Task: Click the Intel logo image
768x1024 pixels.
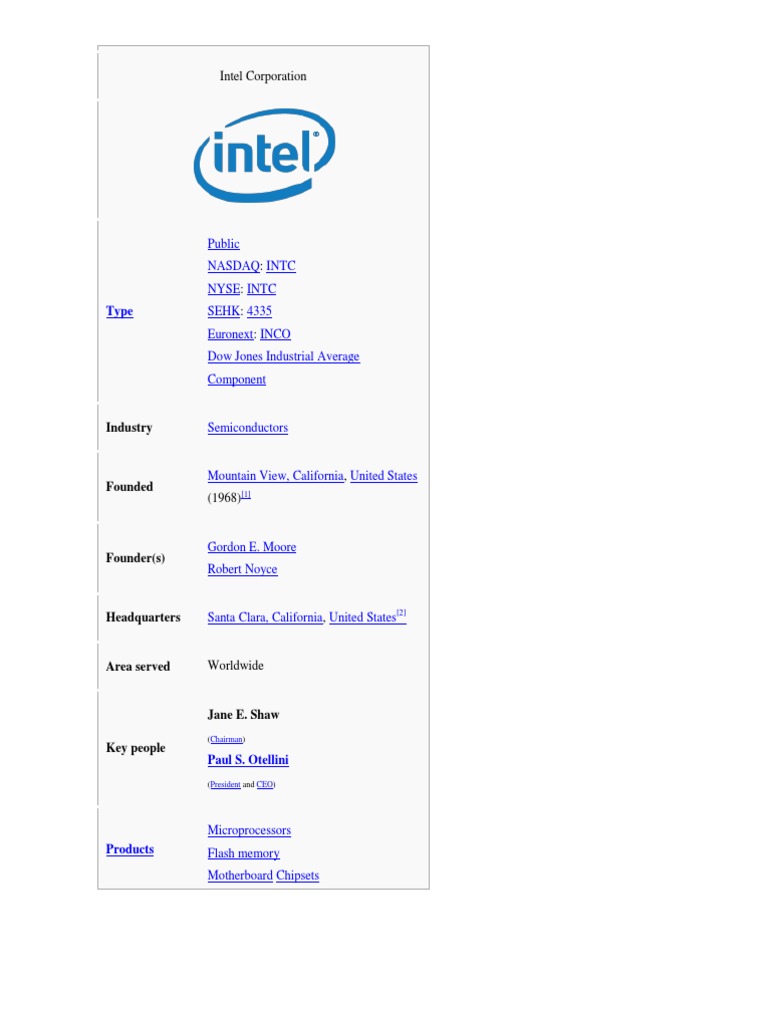Action: 264,155
